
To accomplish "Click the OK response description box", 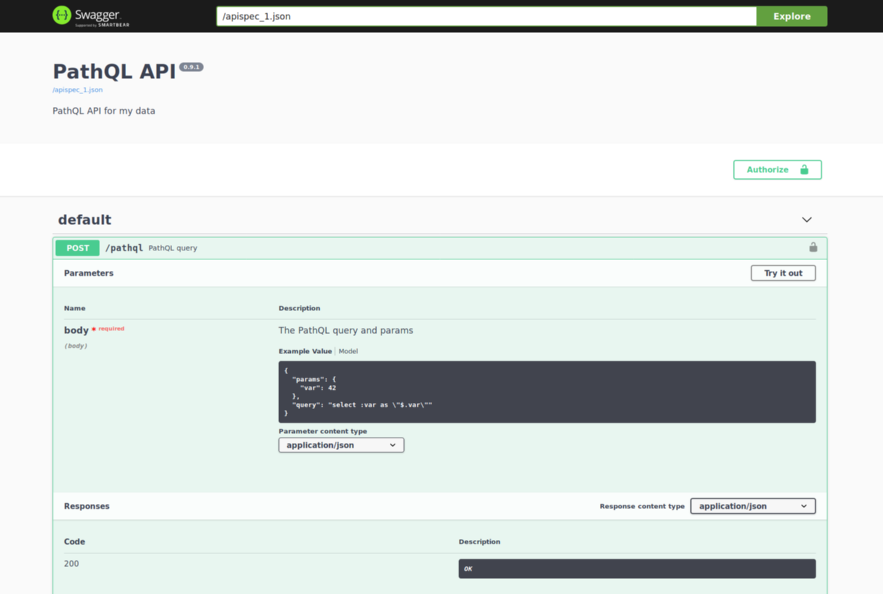I will pos(637,569).
